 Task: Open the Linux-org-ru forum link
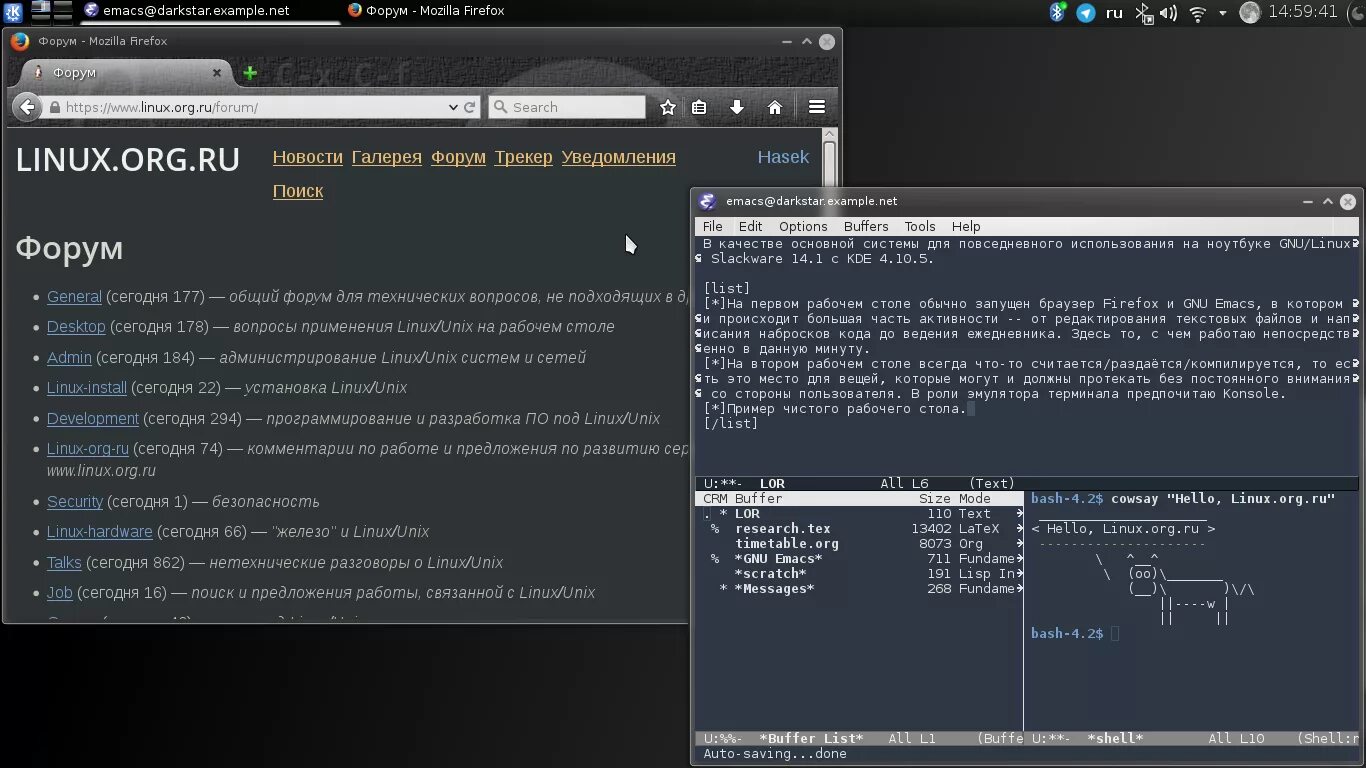[88, 449]
